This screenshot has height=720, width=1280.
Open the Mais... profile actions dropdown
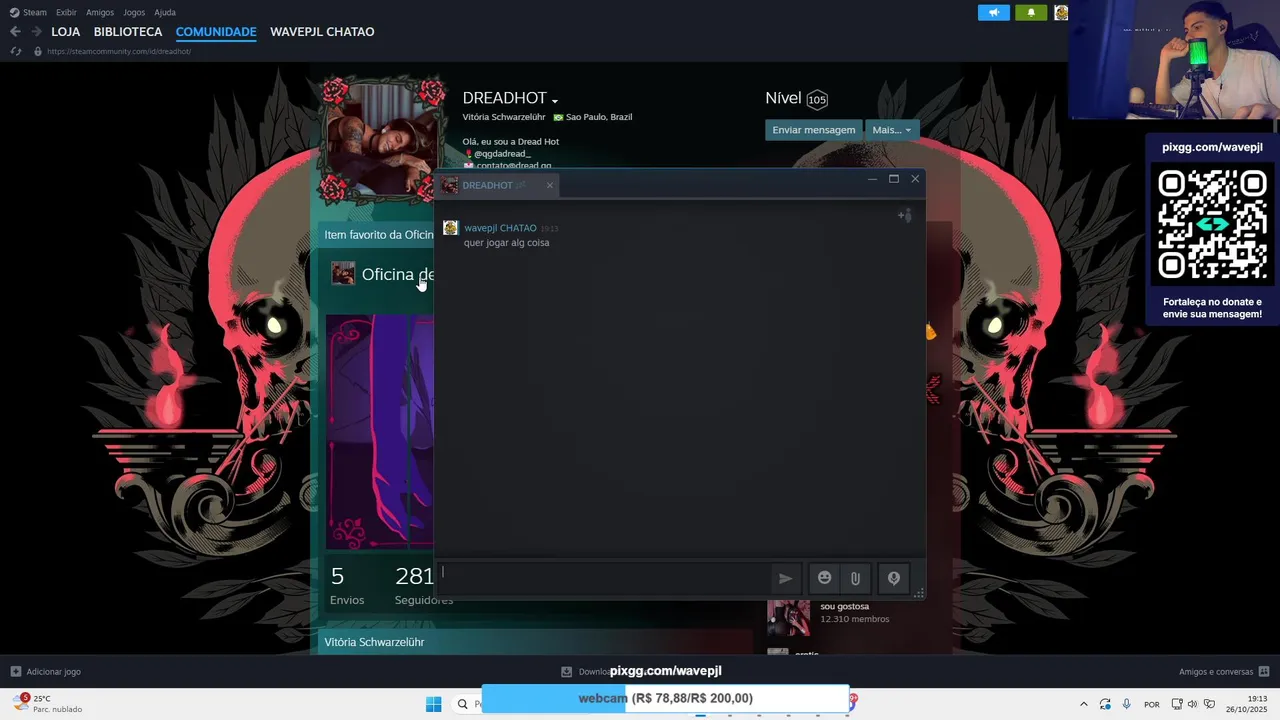pyautogui.click(x=892, y=130)
